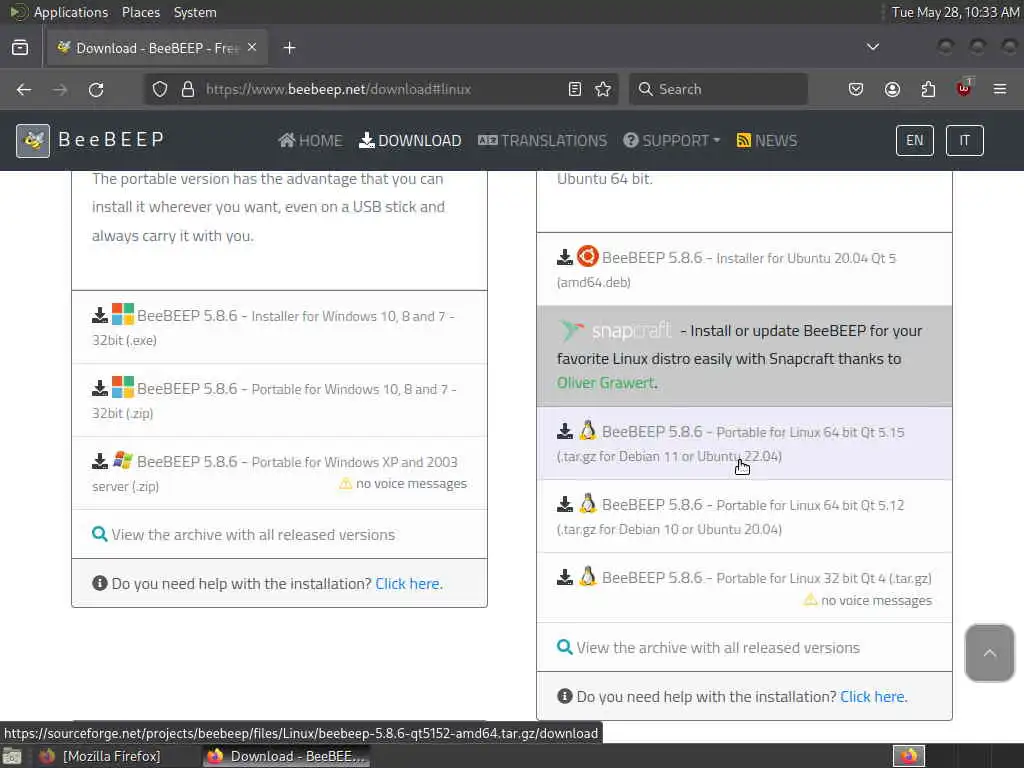Viewport: 1024px width, 768px height.
Task: Close the Download - BeeBEEP tab
Action: coord(252,48)
